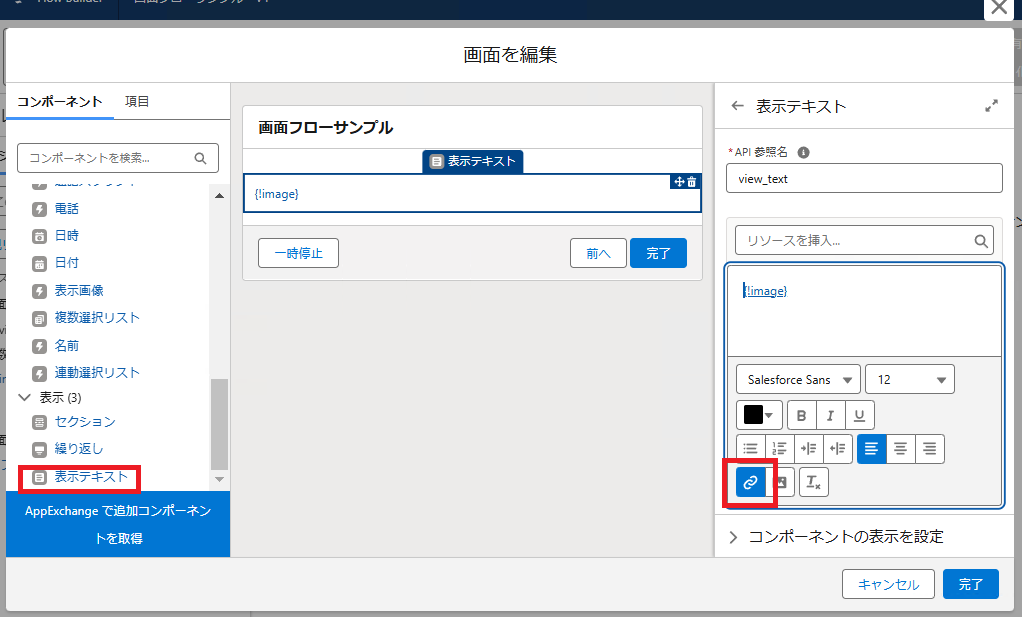Image resolution: width=1022 pixels, height=617 pixels.
Task: Select the 繰り返し component
Action: pos(78,449)
